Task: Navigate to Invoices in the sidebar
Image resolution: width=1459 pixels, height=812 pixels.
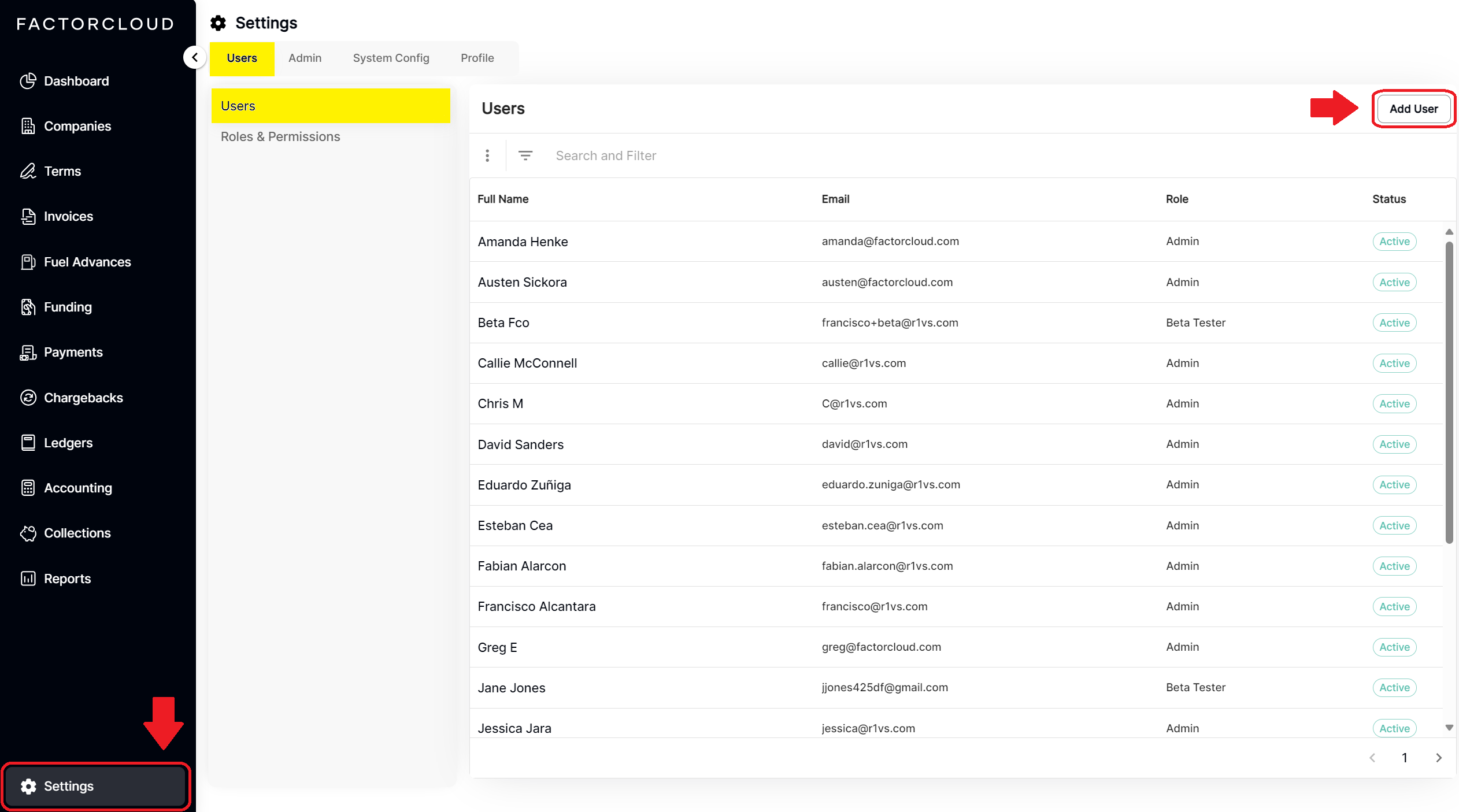Action: [x=69, y=216]
